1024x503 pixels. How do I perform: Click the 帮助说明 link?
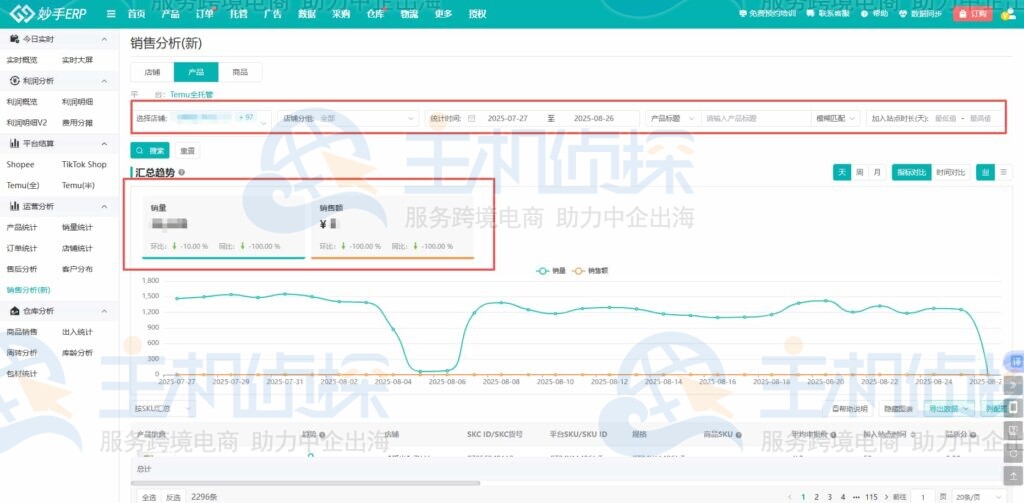(850, 409)
